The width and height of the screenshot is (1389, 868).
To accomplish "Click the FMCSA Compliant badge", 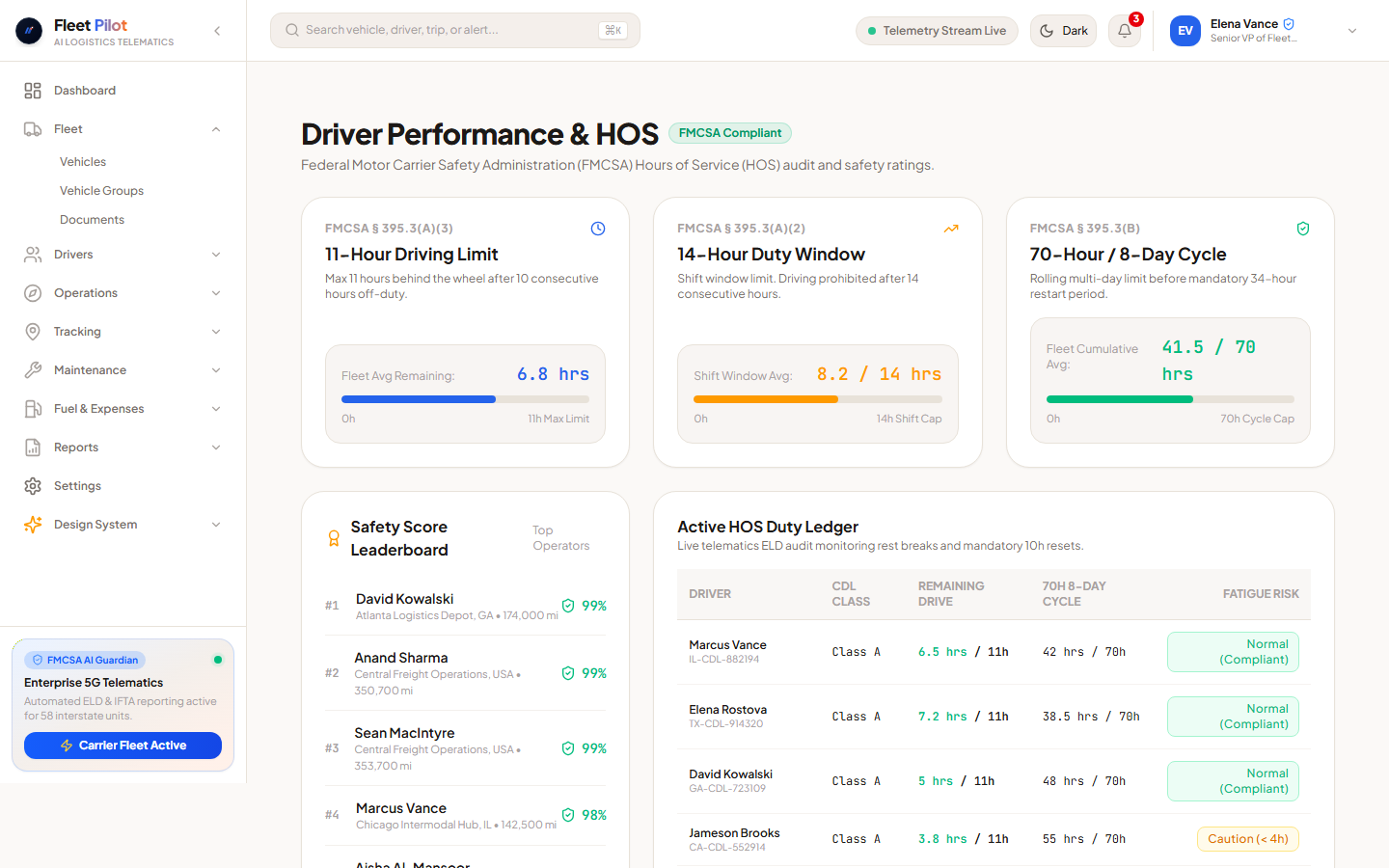I will point(730,133).
